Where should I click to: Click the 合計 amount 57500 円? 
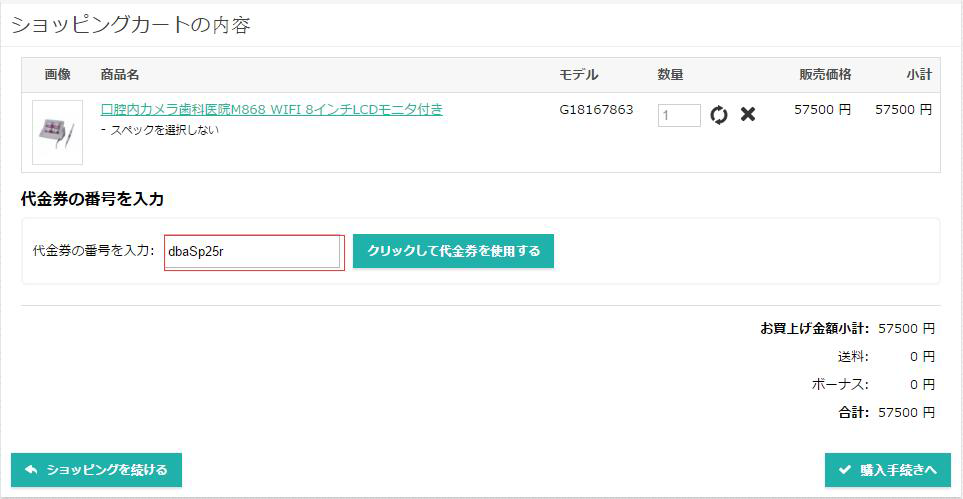(906, 412)
